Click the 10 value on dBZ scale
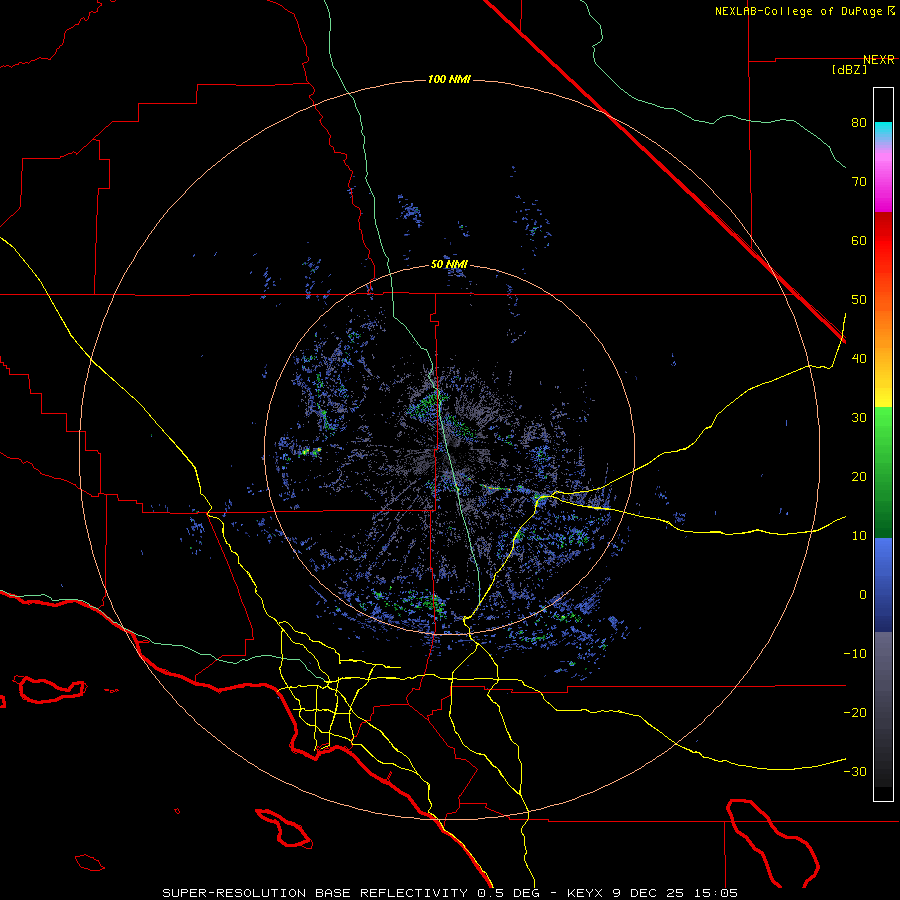Image resolution: width=900 pixels, height=900 pixels. [x=859, y=536]
